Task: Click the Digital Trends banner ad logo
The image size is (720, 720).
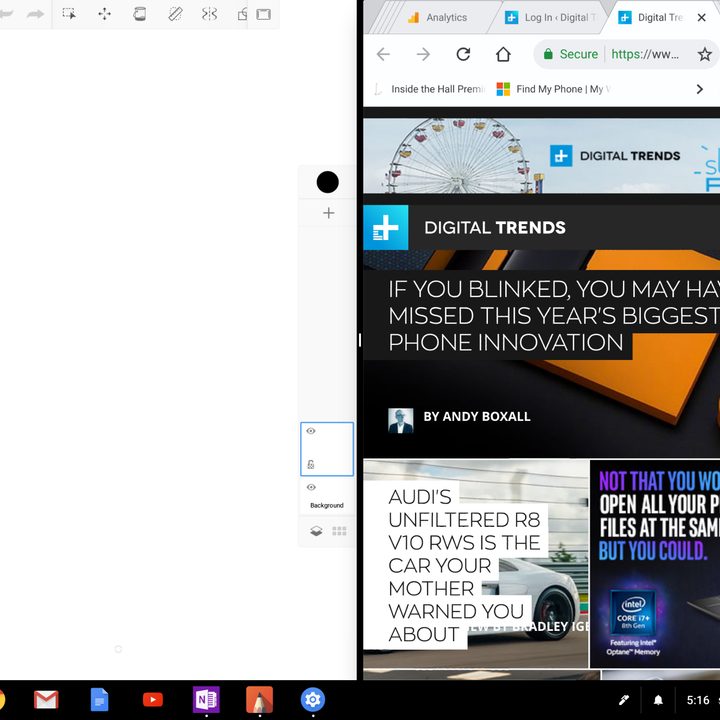Action: (615, 156)
